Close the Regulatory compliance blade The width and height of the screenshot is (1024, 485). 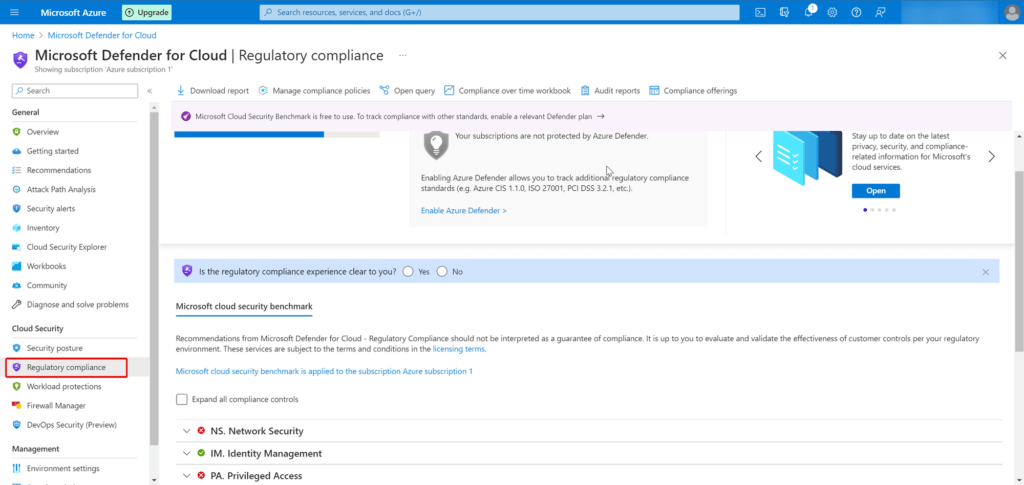point(1002,55)
